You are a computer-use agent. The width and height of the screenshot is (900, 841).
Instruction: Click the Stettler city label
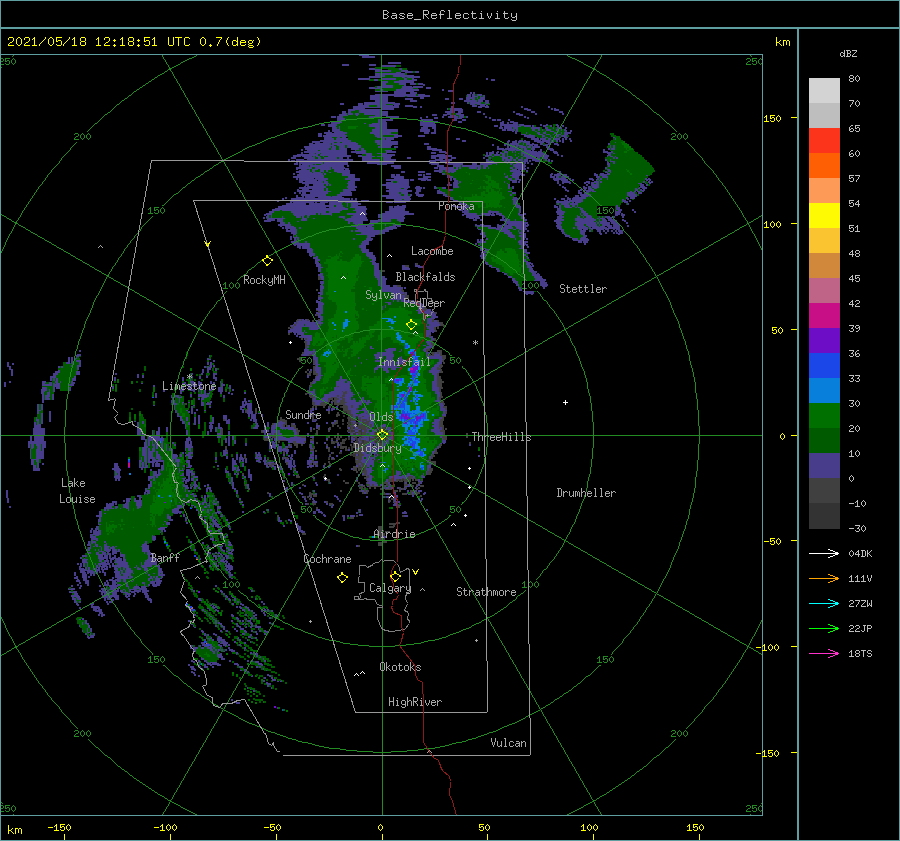(x=583, y=289)
